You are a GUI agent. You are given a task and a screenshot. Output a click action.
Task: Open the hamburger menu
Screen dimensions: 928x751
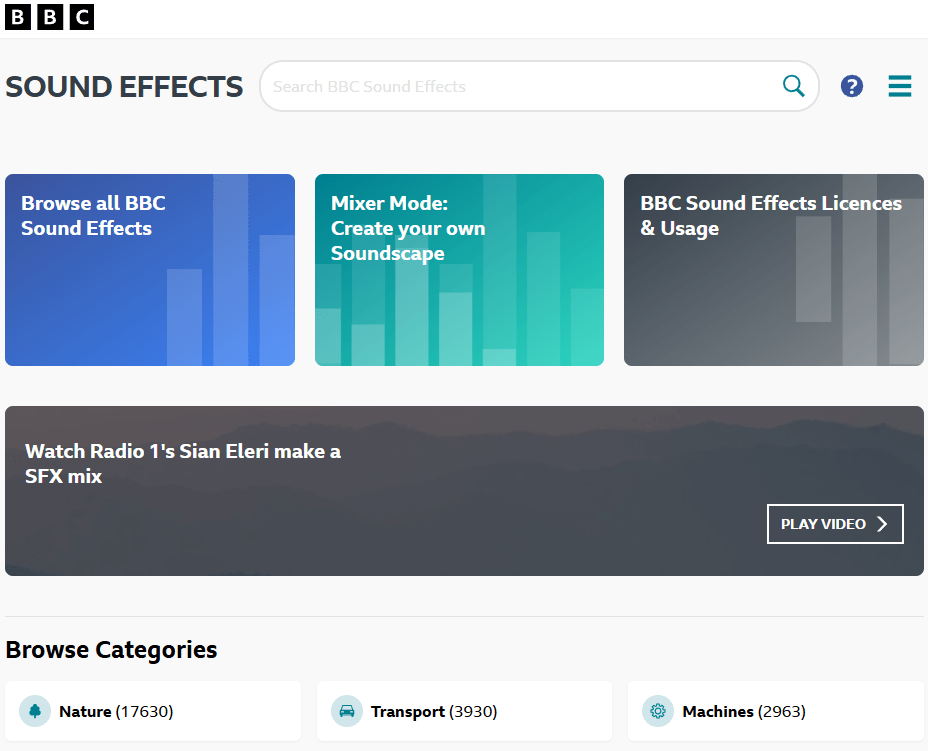900,86
